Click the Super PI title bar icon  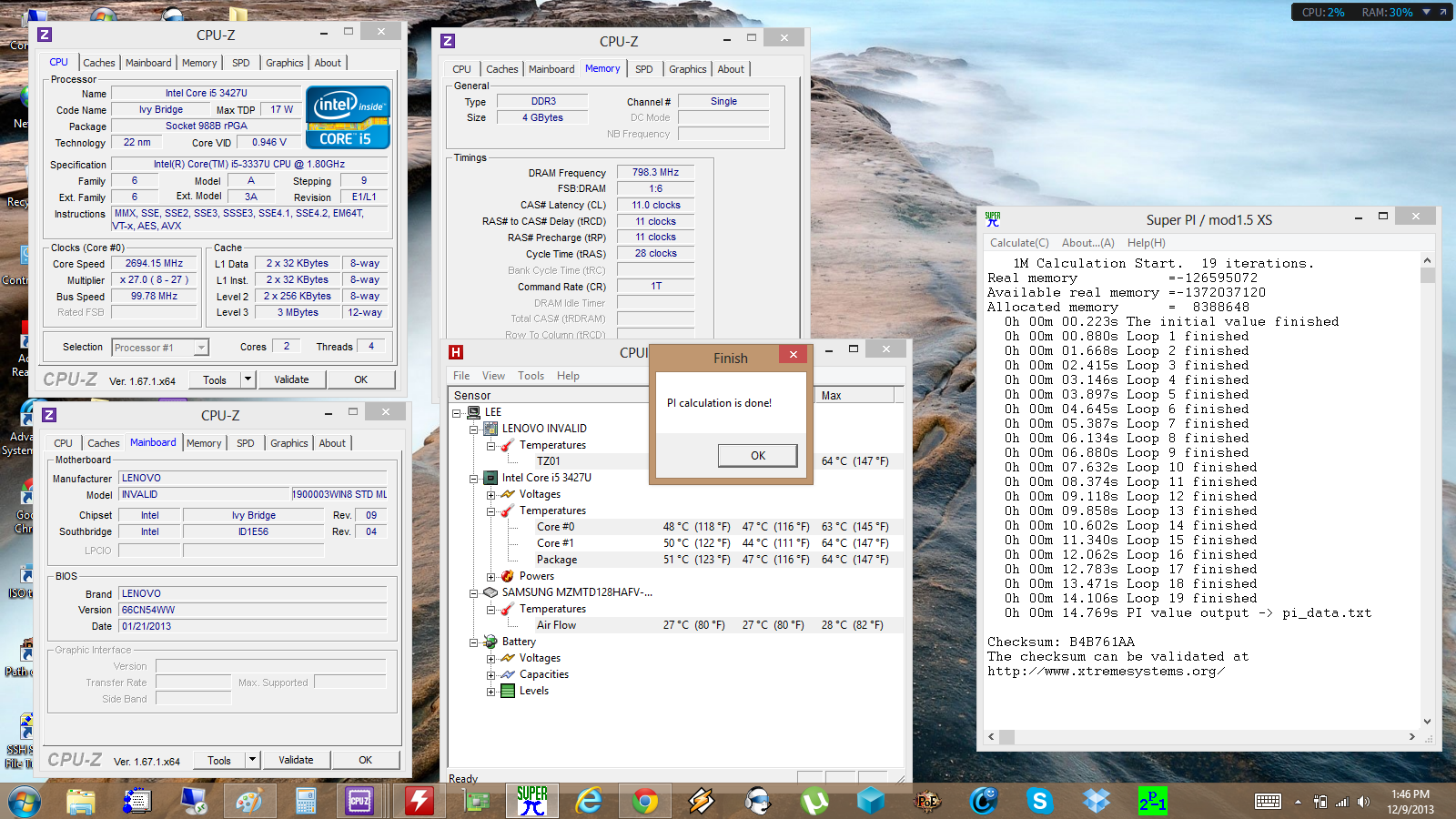click(x=993, y=219)
